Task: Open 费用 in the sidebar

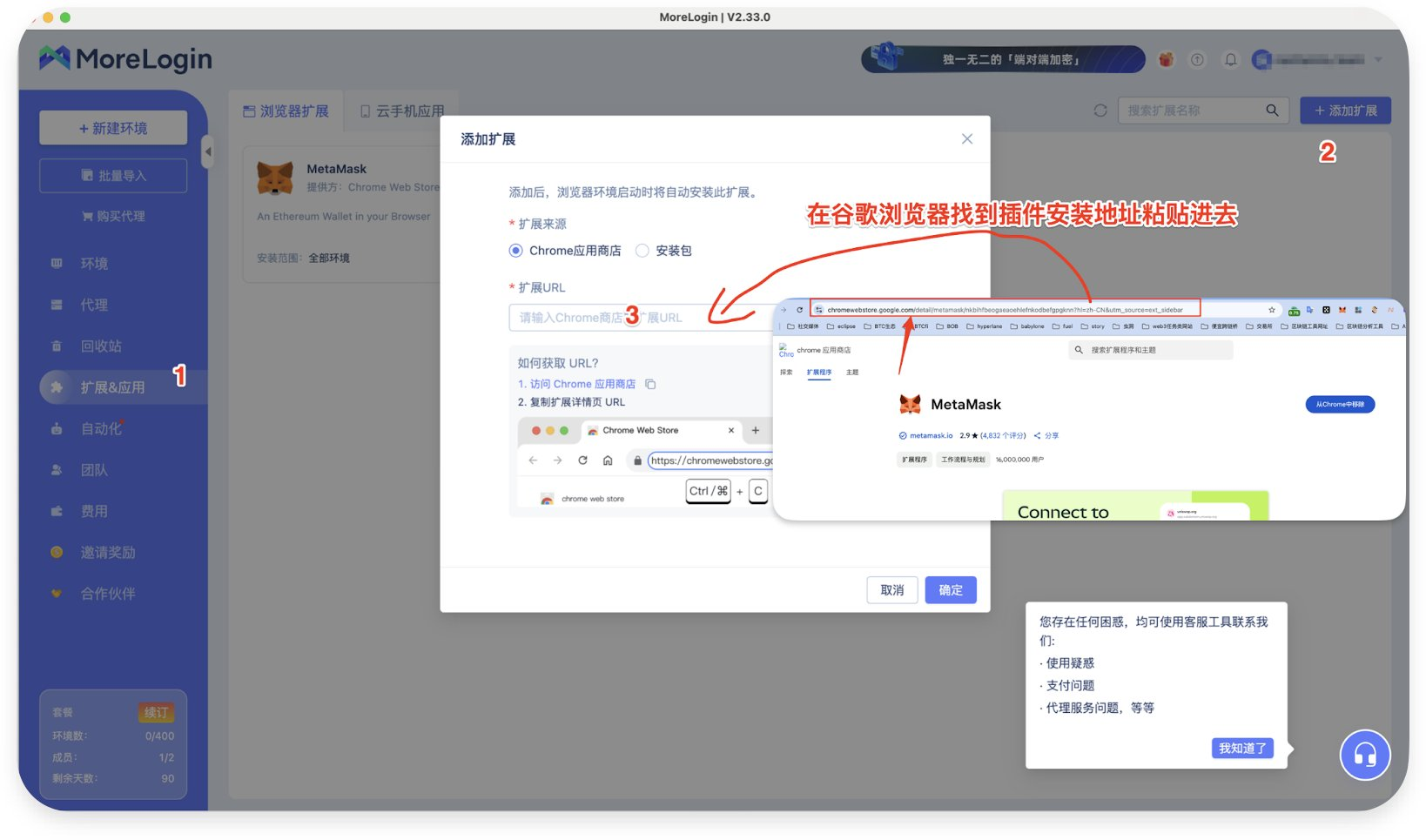Action: 94,511
